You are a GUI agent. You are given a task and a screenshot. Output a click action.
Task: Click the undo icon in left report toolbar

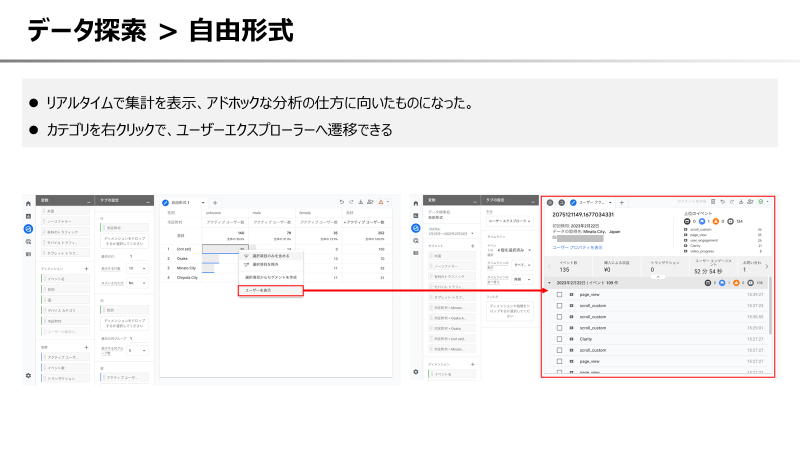tap(341, 203)
